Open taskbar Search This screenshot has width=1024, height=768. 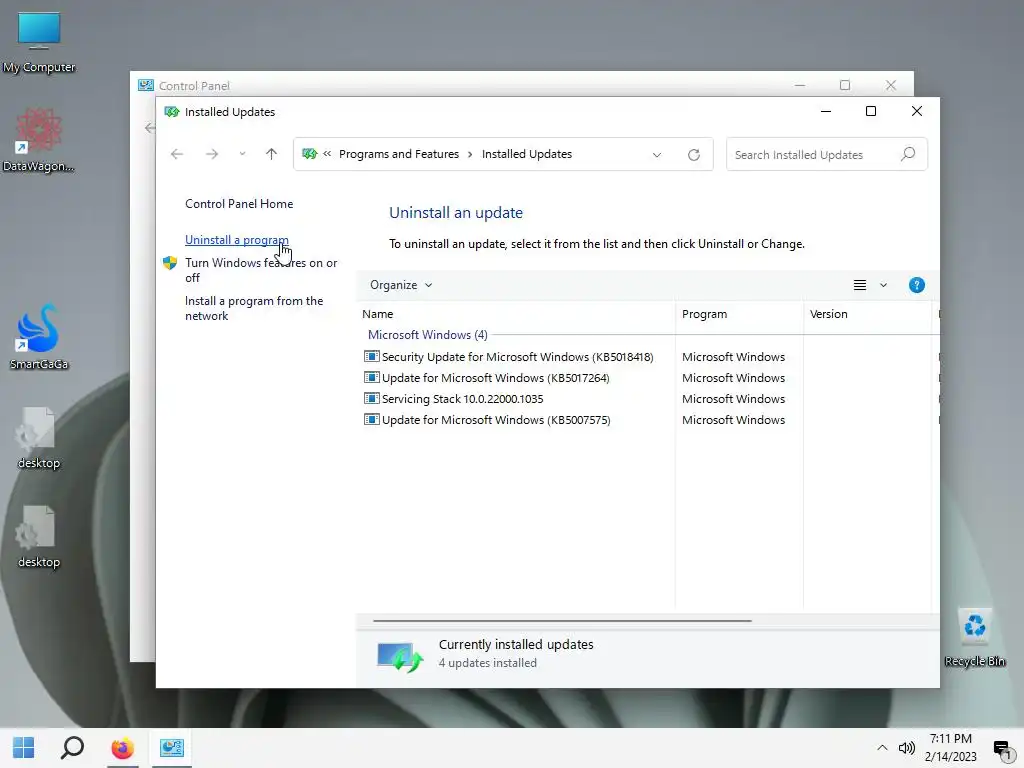[x=72, y=748]
